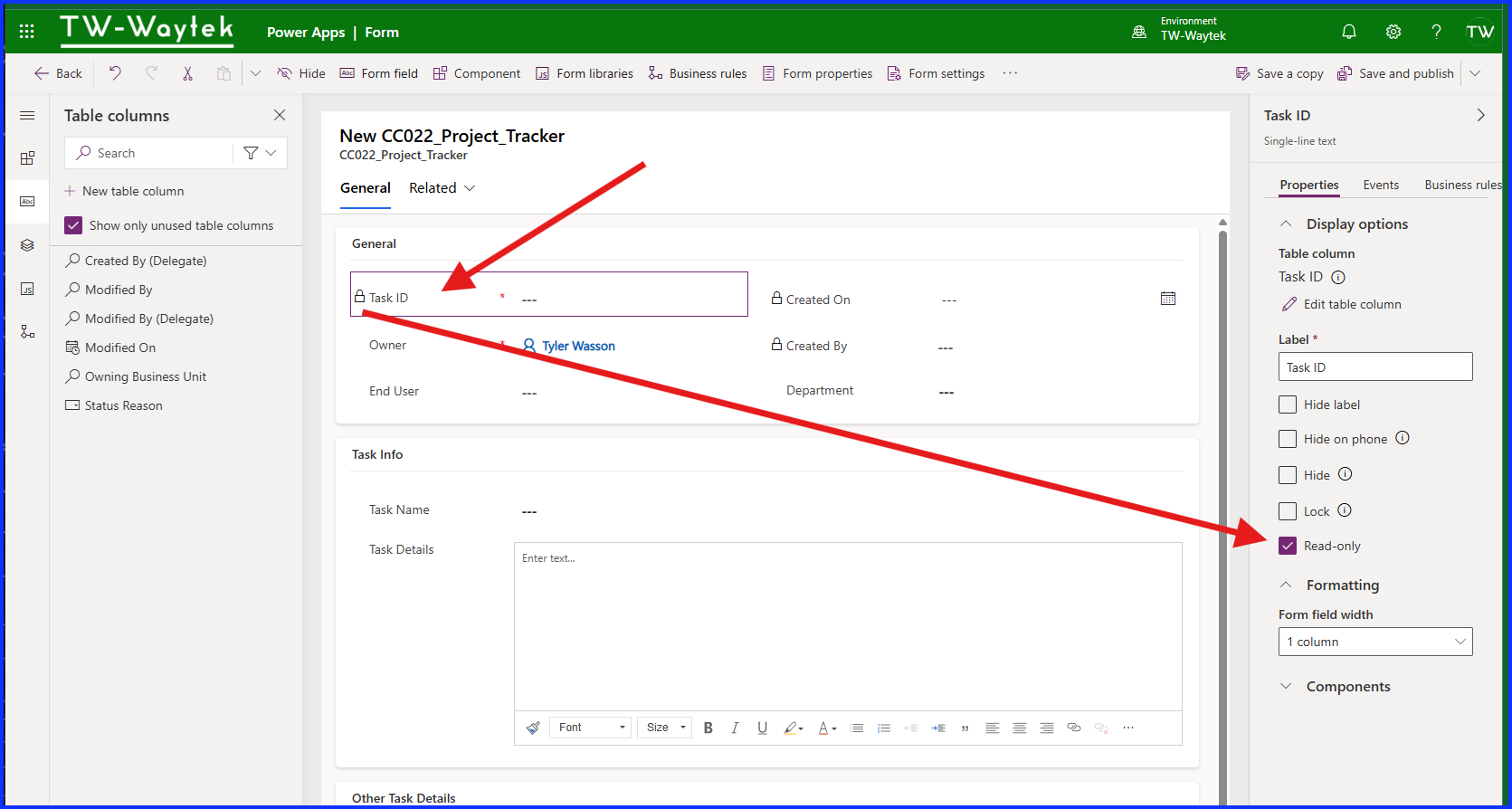Screen dimensions: 1512x809
Task: Open the notifications bell
Action: point(1349,32)
